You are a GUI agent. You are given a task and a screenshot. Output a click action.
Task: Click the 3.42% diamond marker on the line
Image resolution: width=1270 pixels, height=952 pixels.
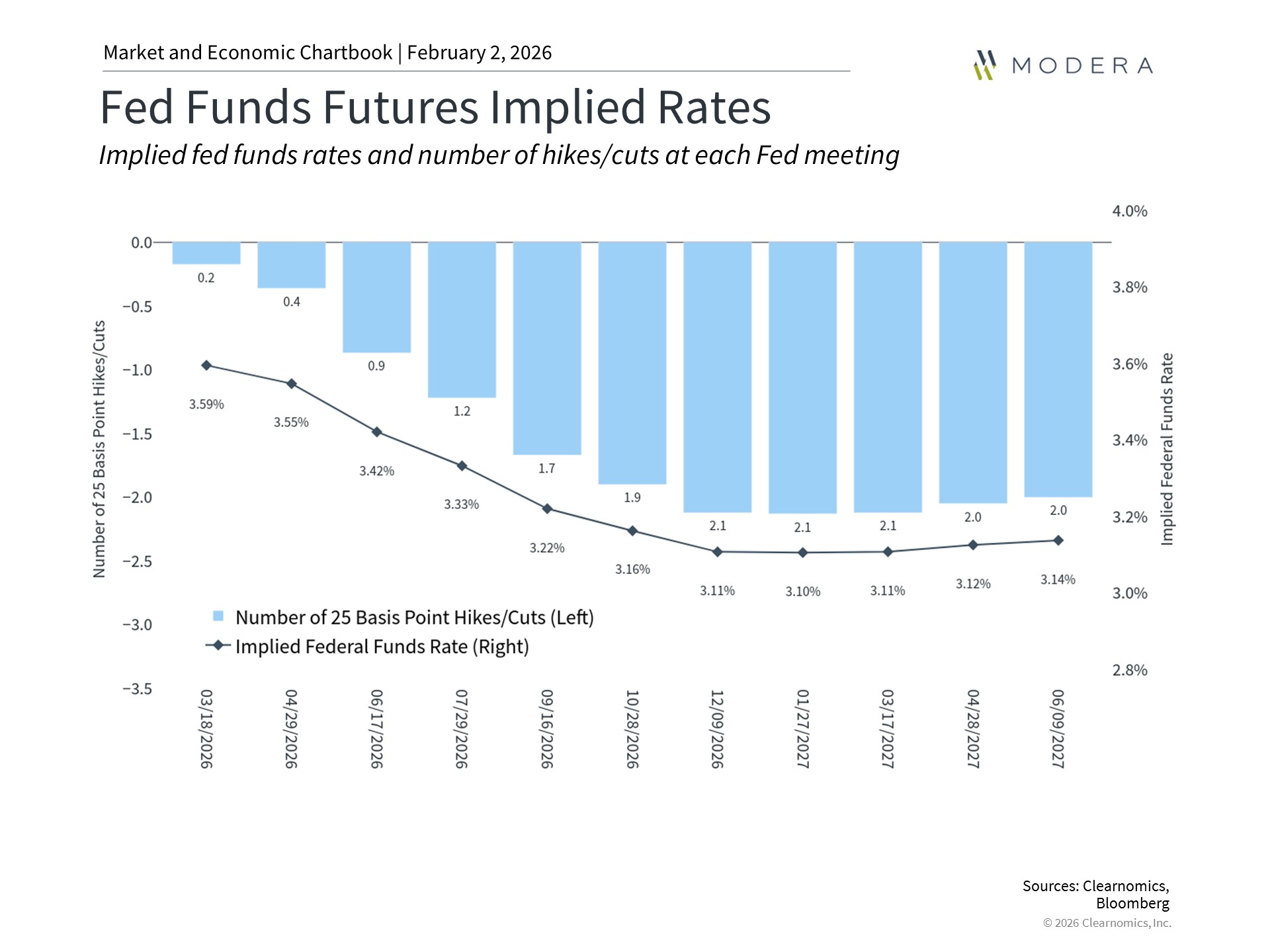pyautogui.click(x=377, y=432)
